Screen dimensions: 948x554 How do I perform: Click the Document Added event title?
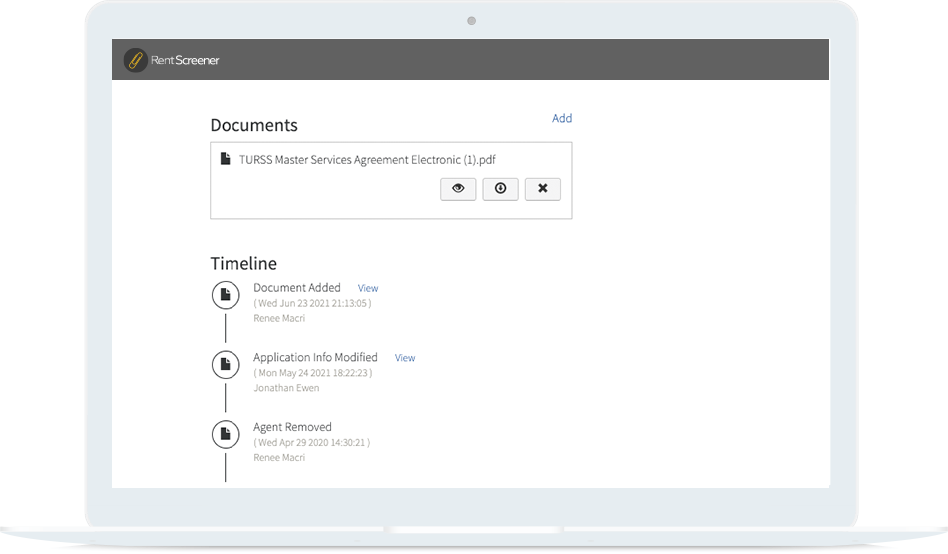(297, 288)
